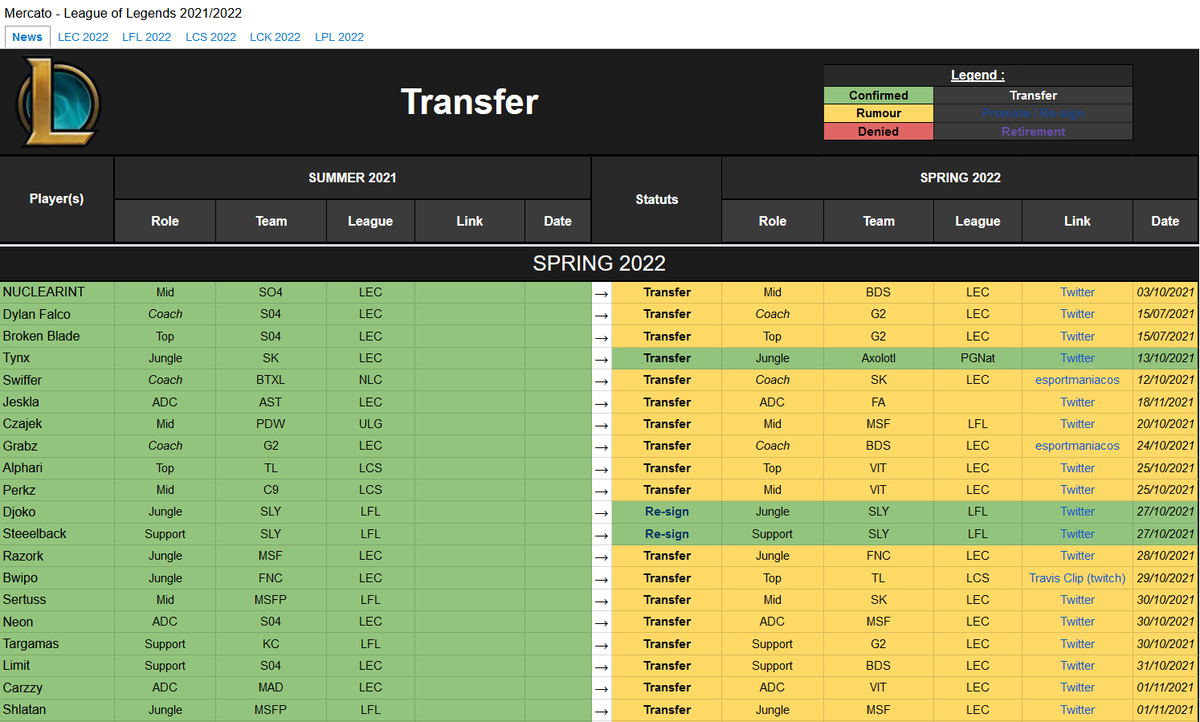Open the News tab

click(27, 37)
